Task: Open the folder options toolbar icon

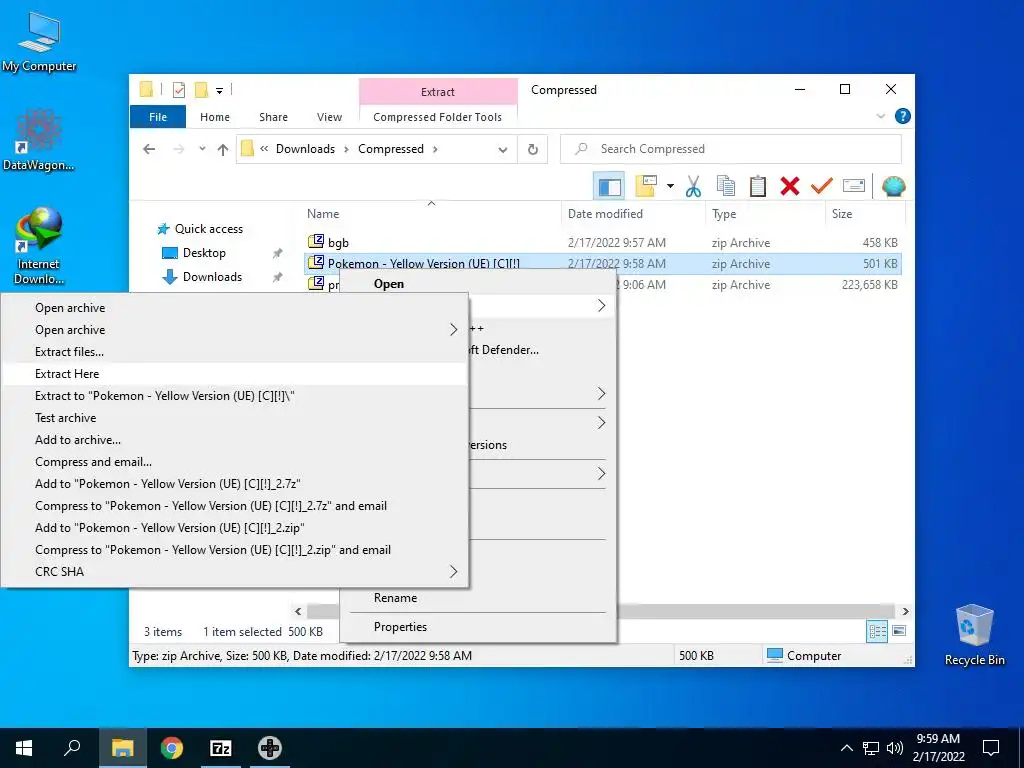Action: point(645,187)
